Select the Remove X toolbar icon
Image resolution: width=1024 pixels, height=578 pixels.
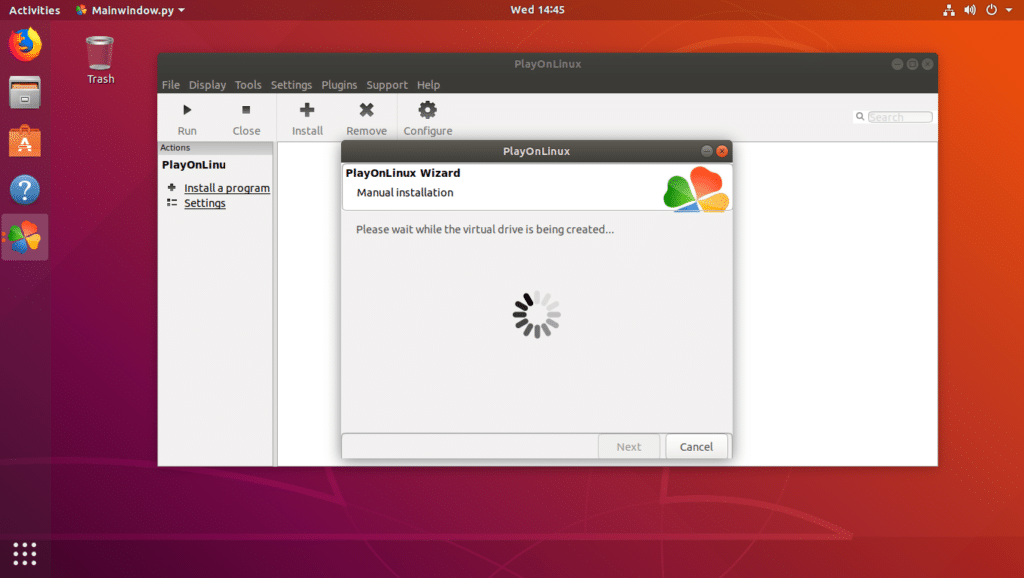[x=366, y=110]
